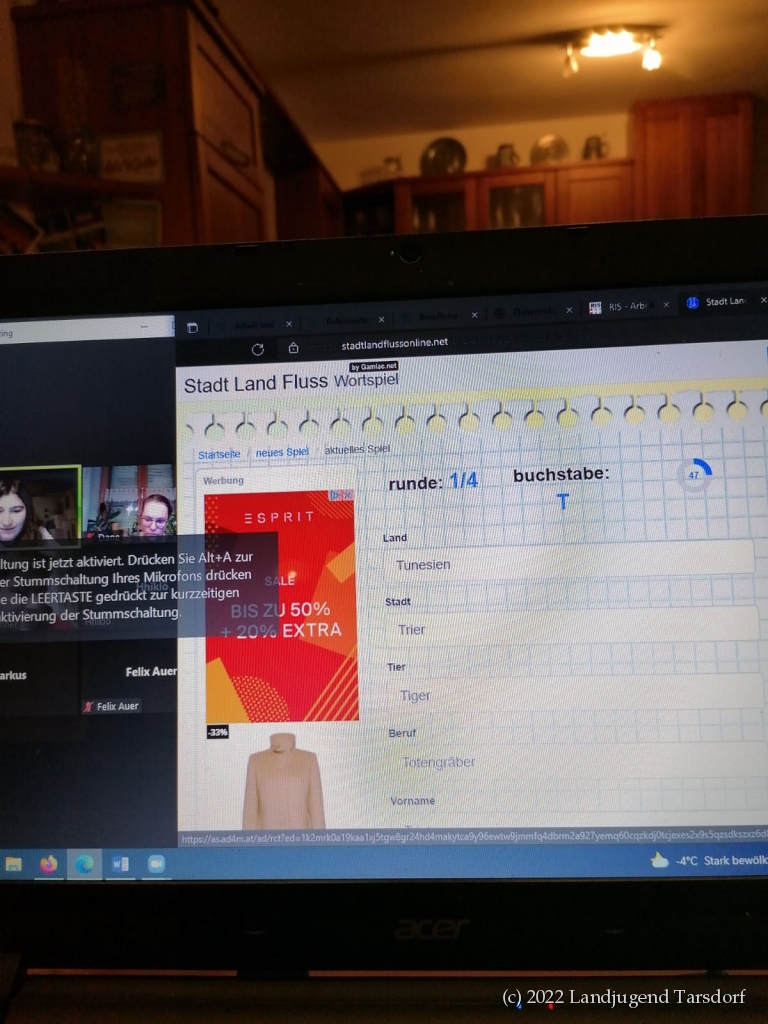Click the aktuelles Spiel breadcrumb

point(357,449)
